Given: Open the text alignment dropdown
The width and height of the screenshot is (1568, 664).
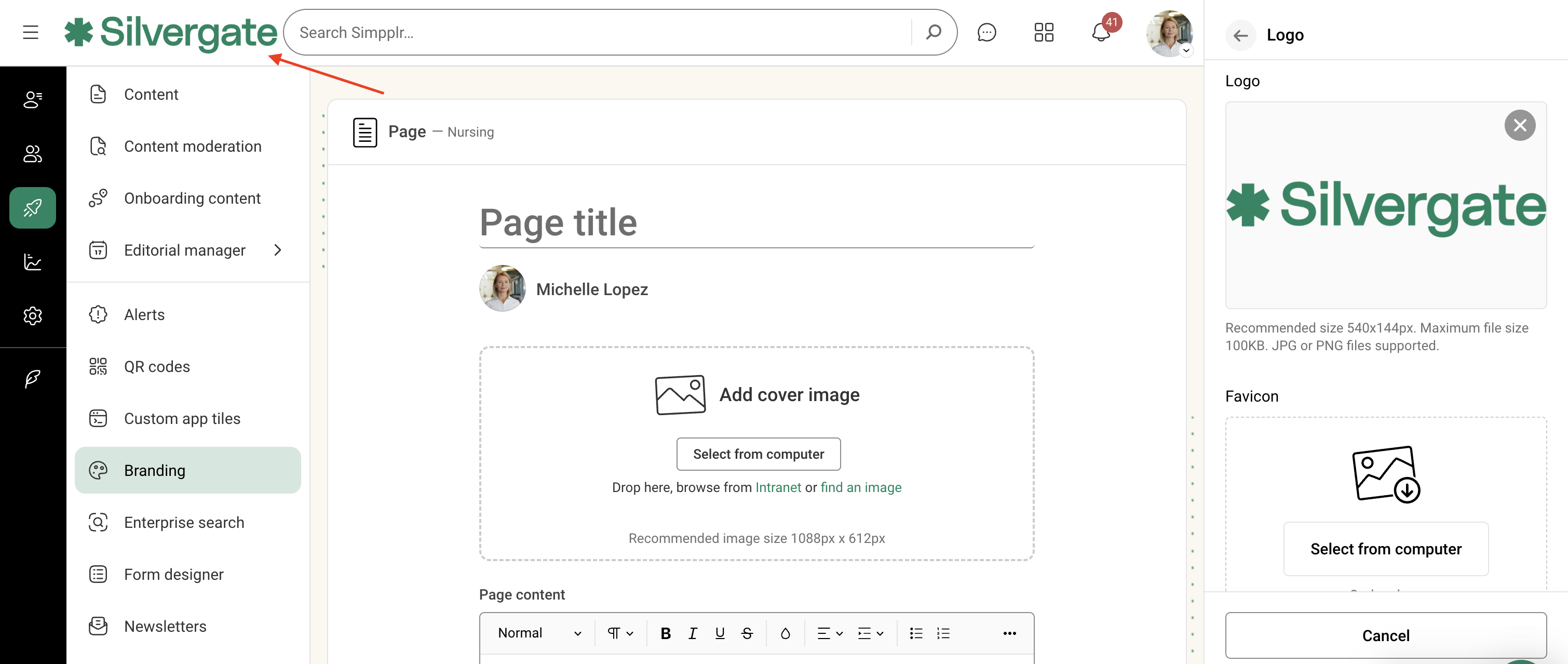Looking at the screenshot, I should coord(829,633).
